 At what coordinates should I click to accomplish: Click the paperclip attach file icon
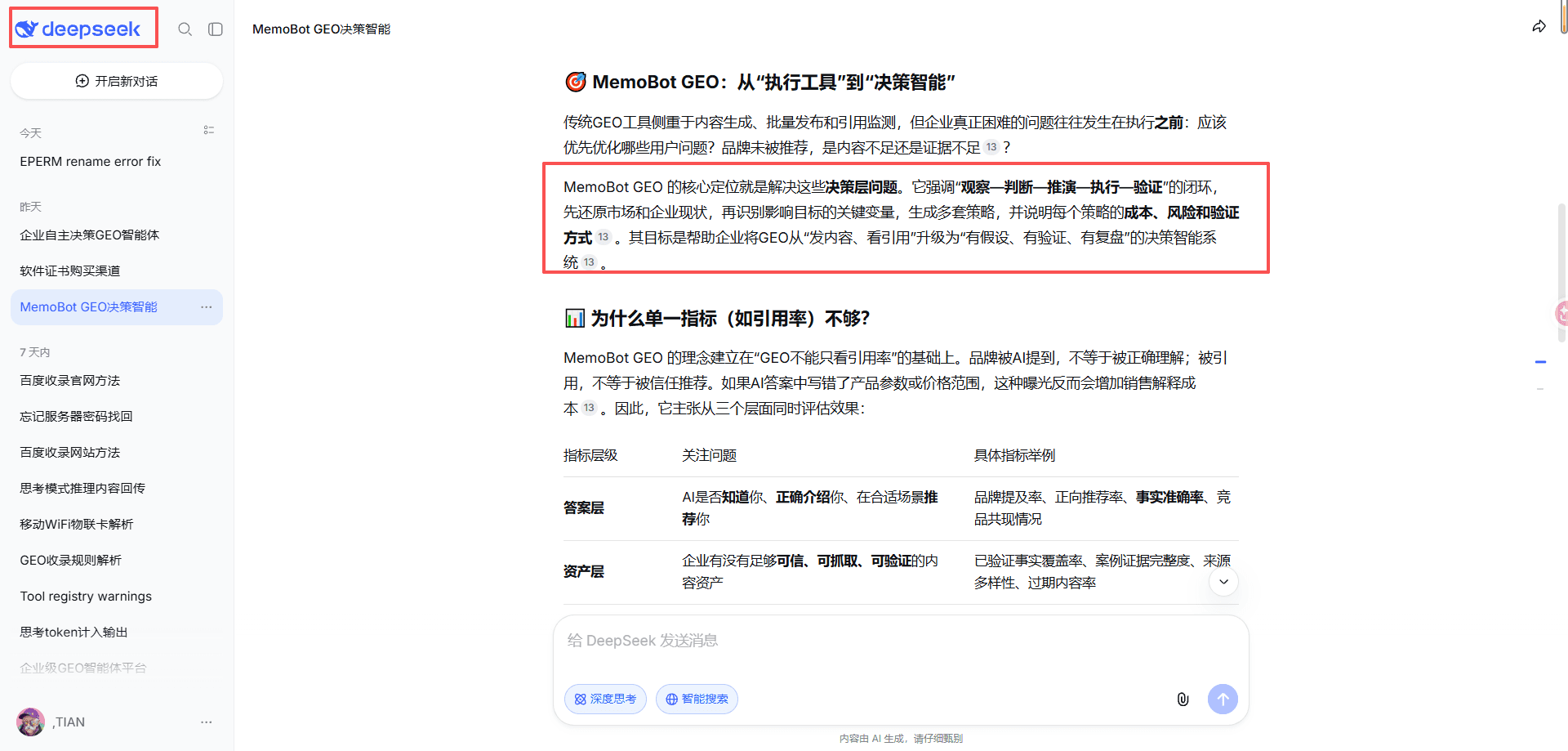pos(1183,699)
